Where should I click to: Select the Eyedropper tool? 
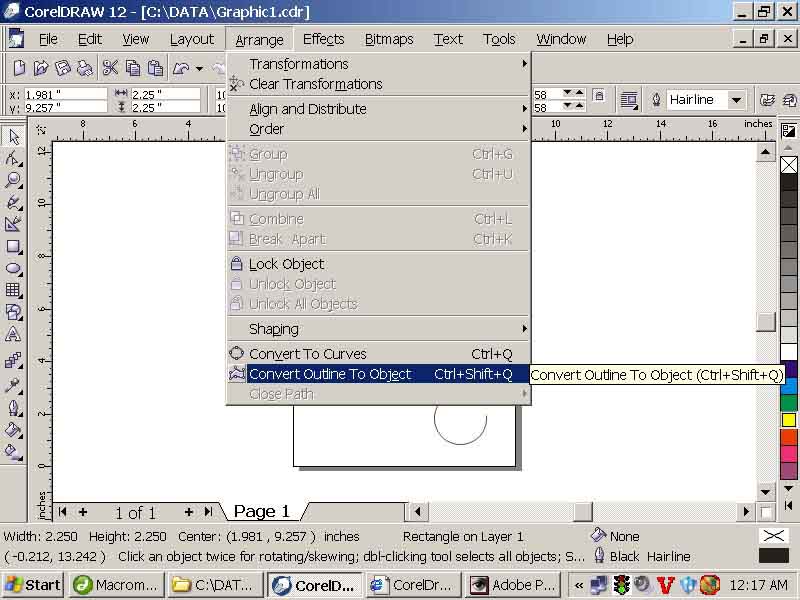tap(13, 385)
